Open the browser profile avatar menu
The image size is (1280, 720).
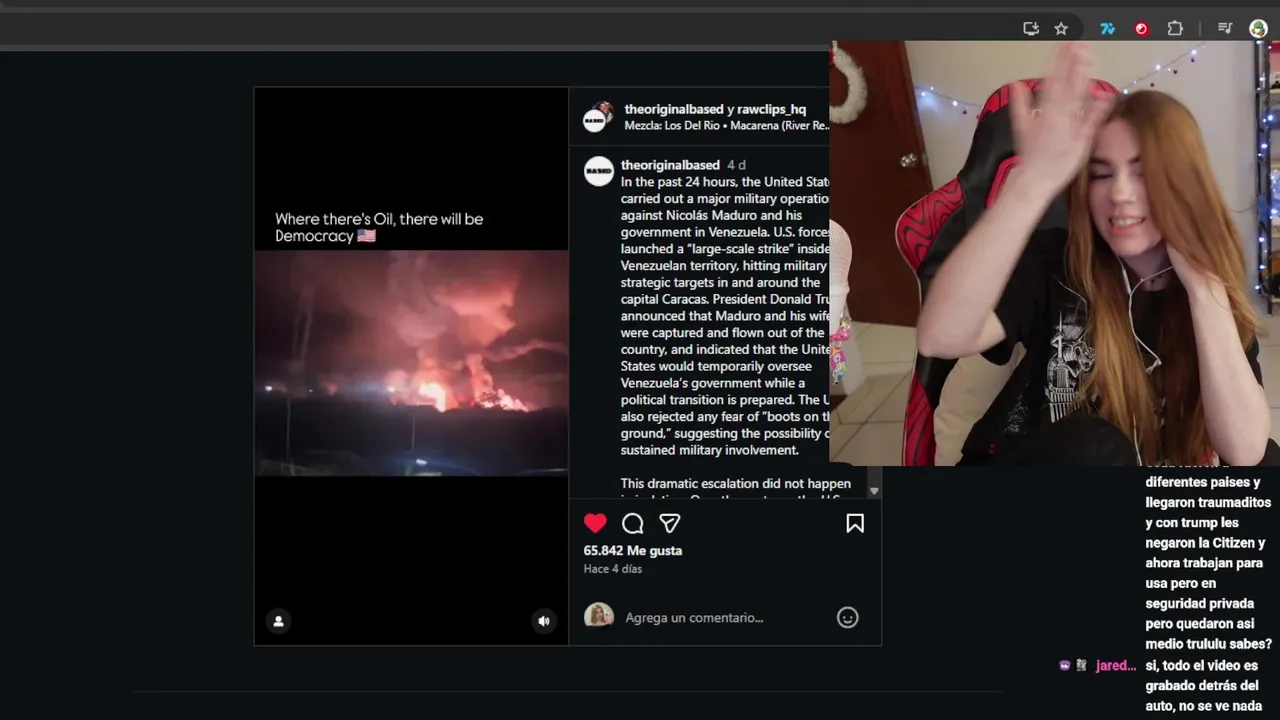click(x=1258, y=29)
